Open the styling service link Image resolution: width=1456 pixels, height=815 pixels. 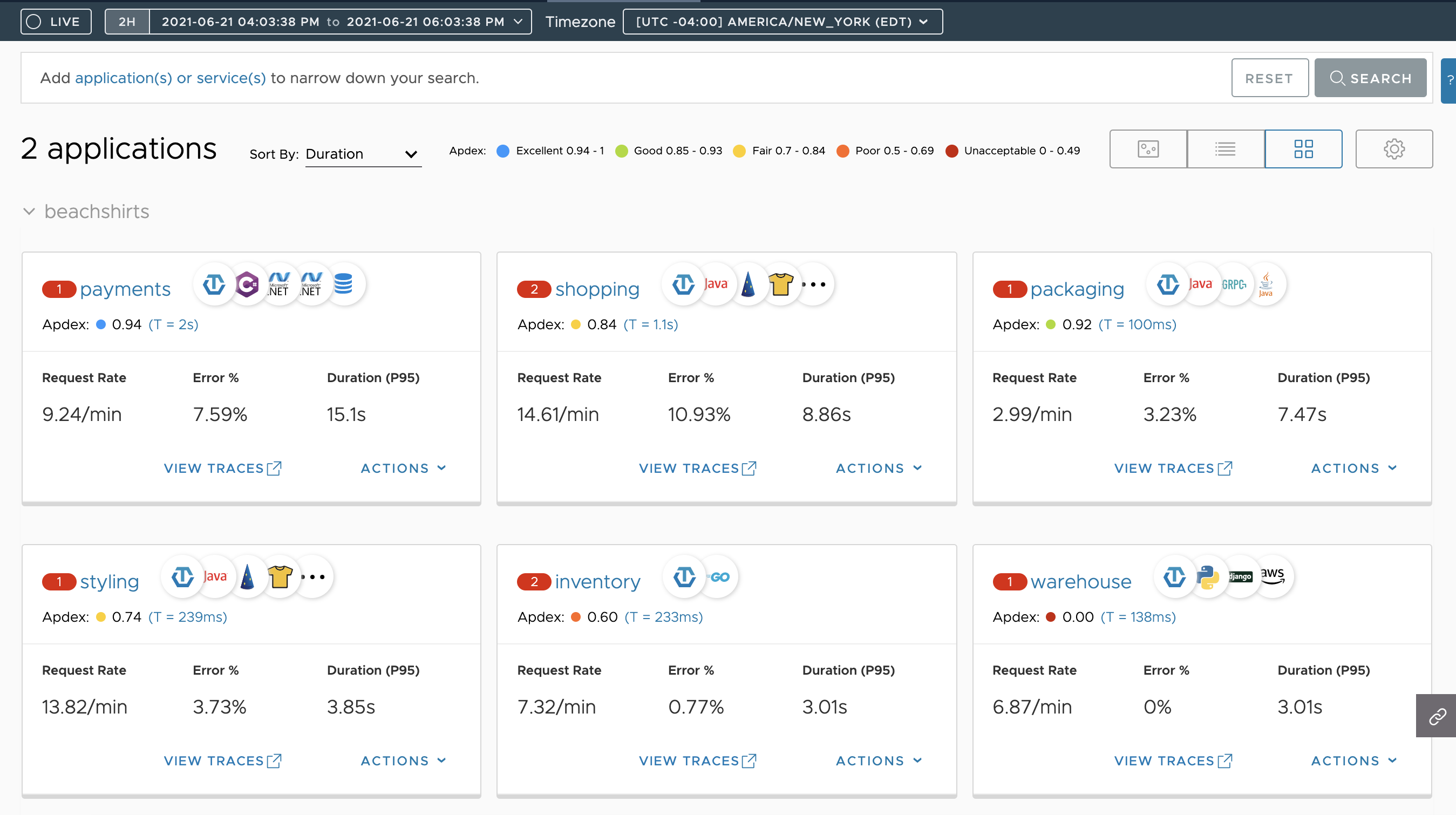(x=110, y=582)
